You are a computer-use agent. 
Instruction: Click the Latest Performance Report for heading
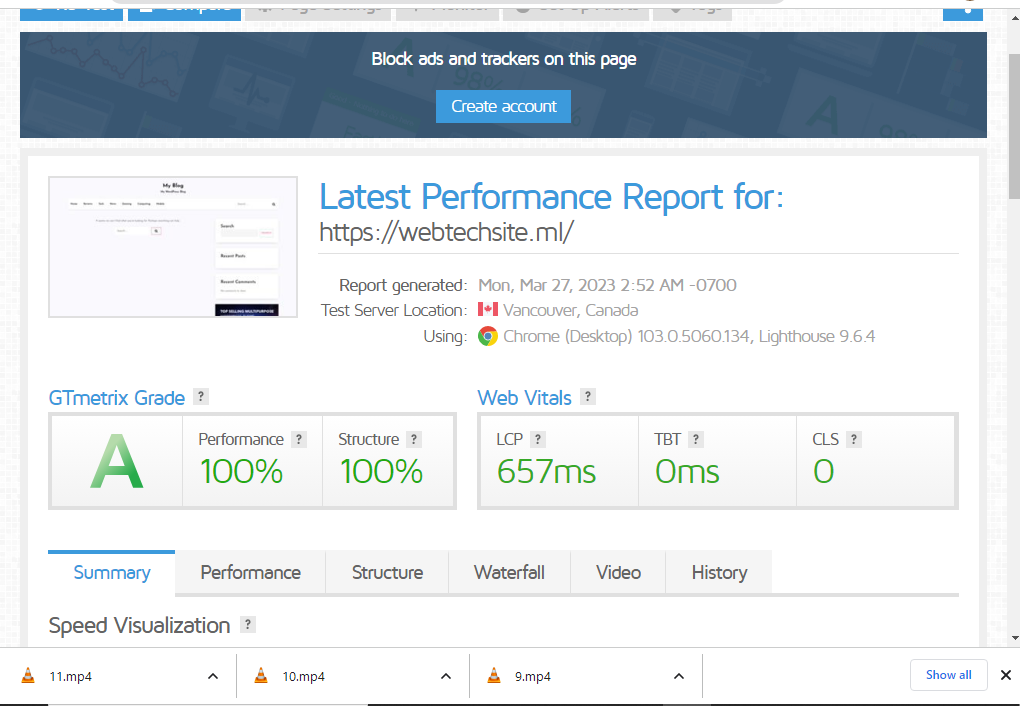click(552, 197)
